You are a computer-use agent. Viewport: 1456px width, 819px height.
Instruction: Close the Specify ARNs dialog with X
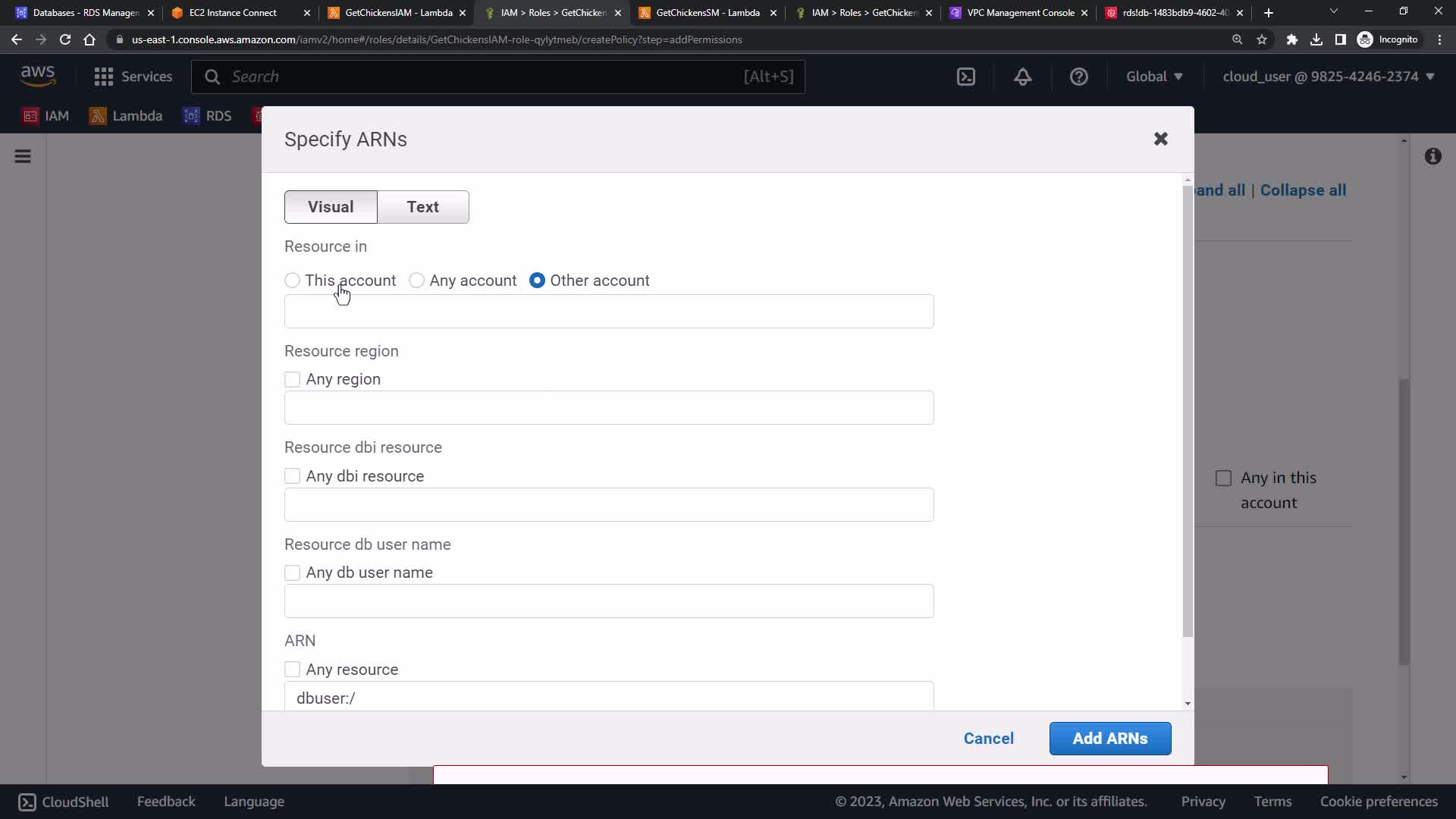(1160, 139)
